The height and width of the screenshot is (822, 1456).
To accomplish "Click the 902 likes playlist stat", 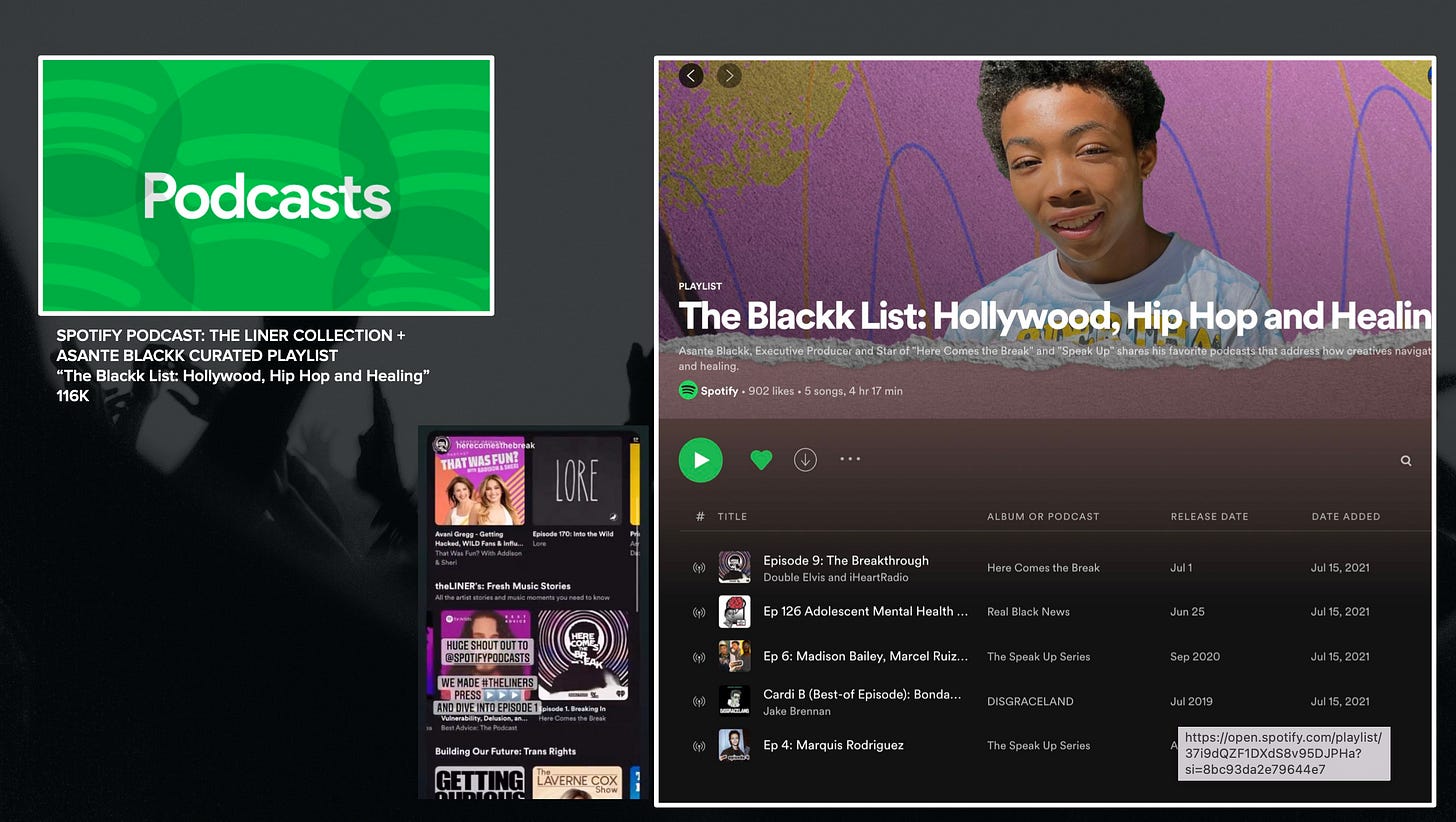I will [x=772, y=391].
